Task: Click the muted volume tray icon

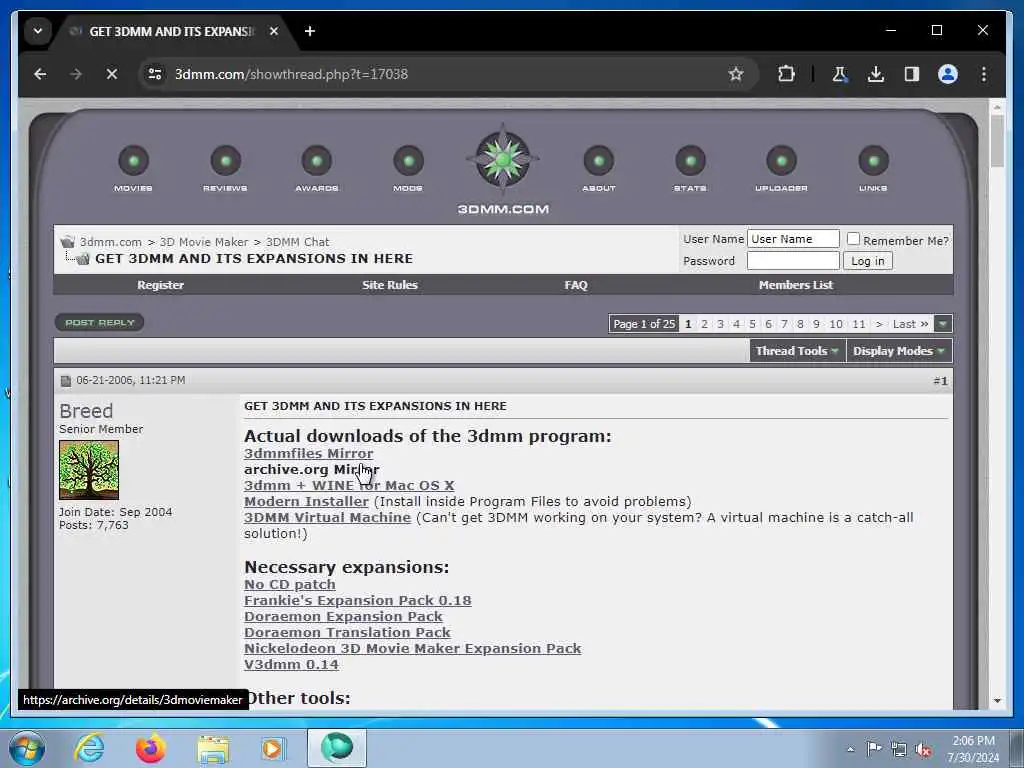Action: (x=923, y=750)
